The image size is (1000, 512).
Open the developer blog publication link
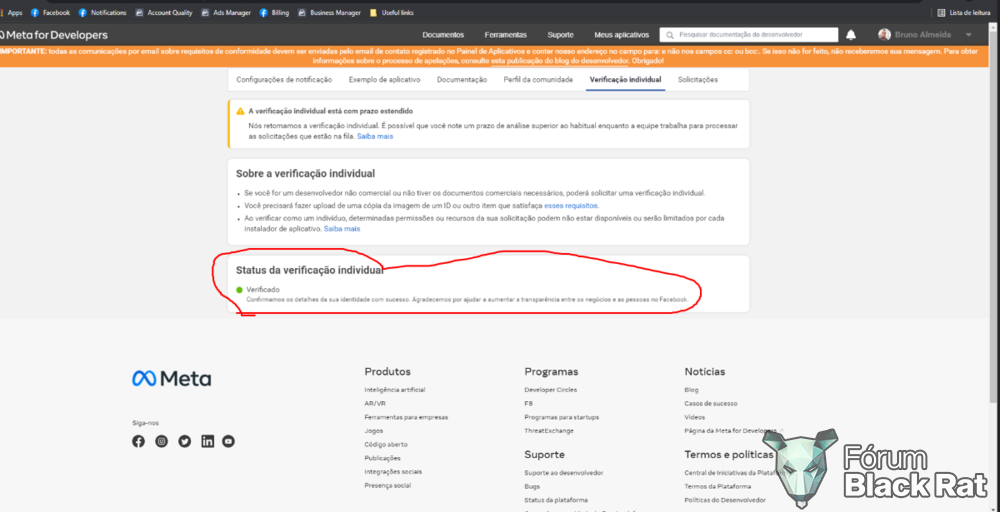tap(559, 61)
